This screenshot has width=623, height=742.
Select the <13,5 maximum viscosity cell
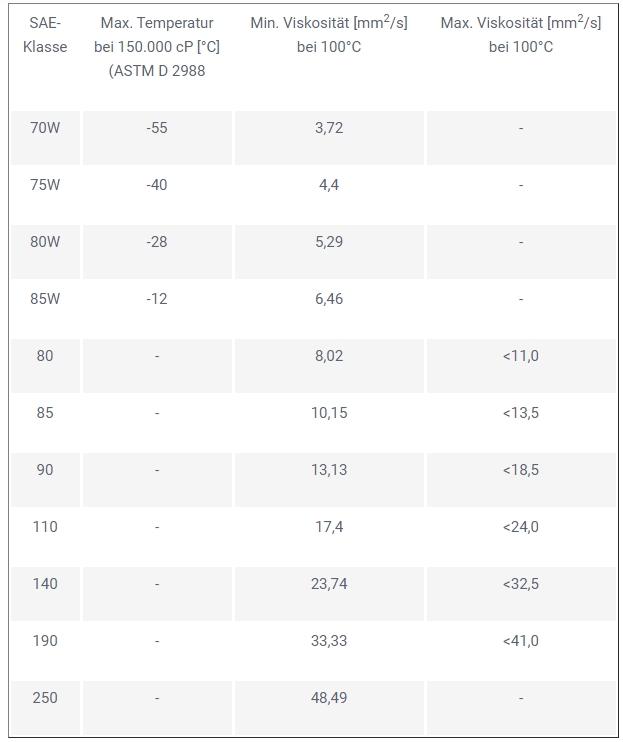point(521,413)
